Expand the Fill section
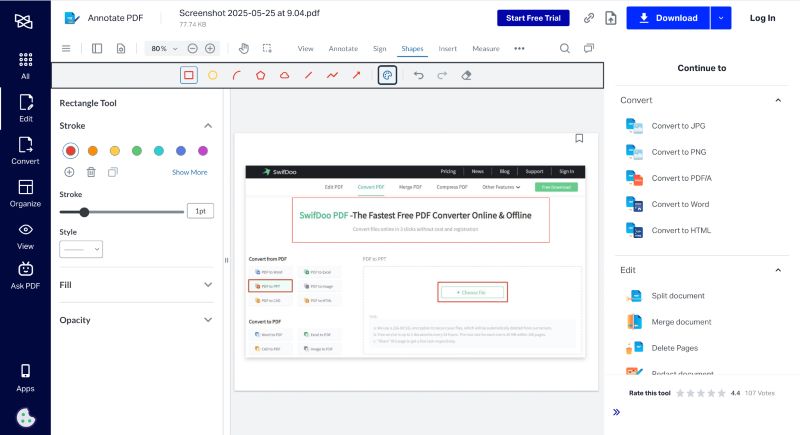This screenshot has width=800, height=435. click(208, 285)
